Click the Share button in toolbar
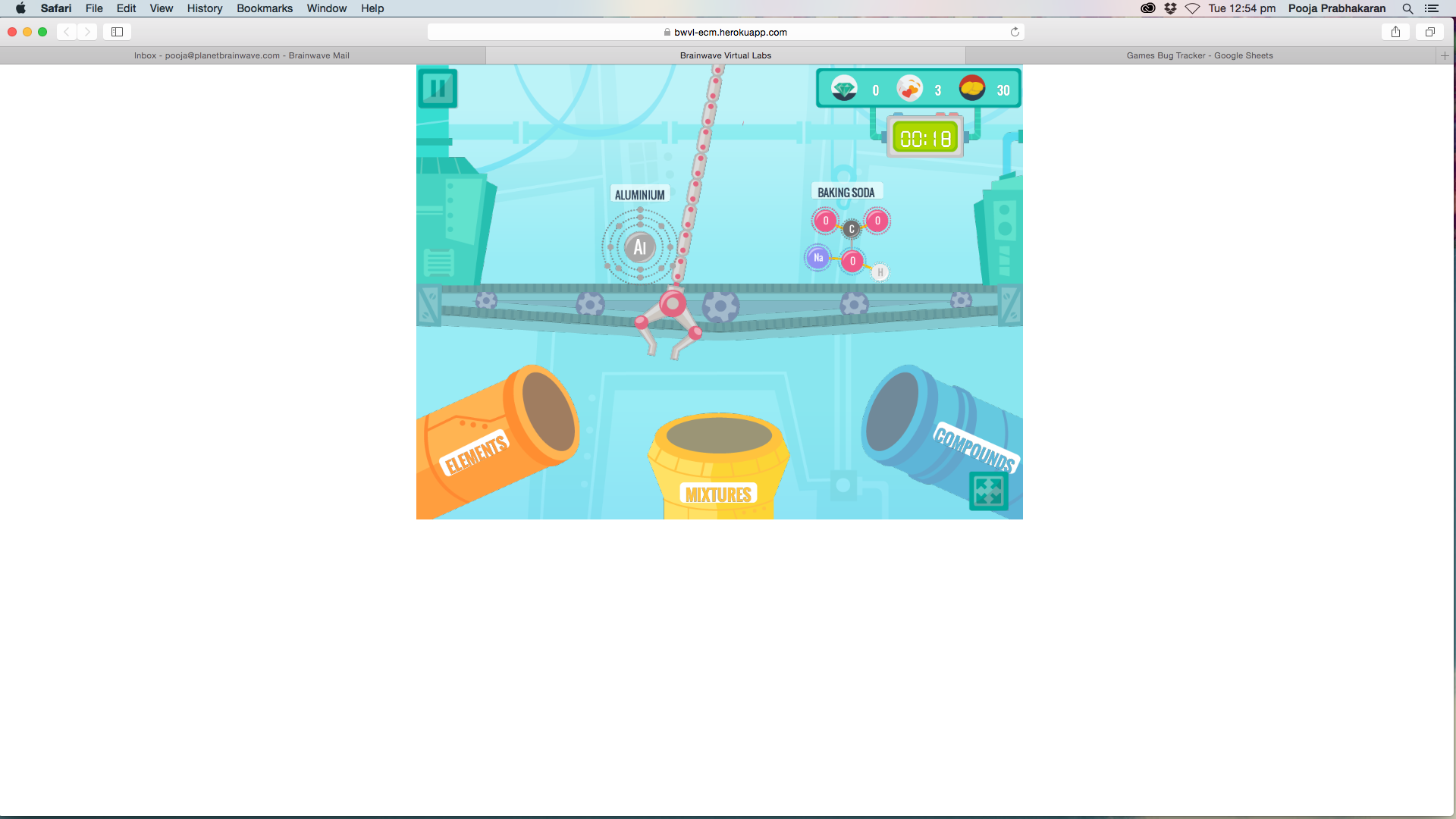This screenshot has height=819, width=1456. pos(1395,32)
